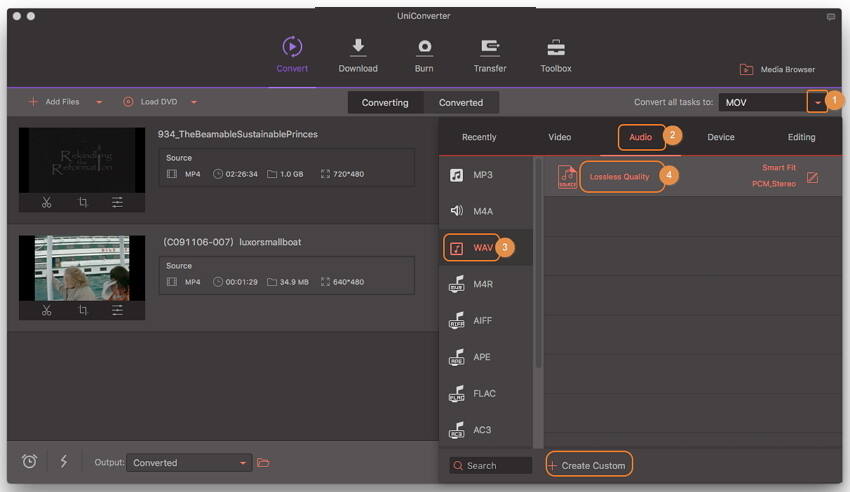This screenshot has height=492, width=850.
Task: Click the 720*480 resolution value
Action: point(349,174)
